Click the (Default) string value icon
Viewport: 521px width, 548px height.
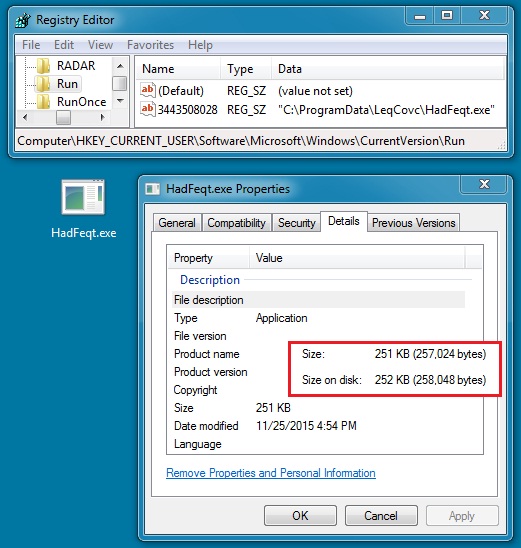(147, 90)
